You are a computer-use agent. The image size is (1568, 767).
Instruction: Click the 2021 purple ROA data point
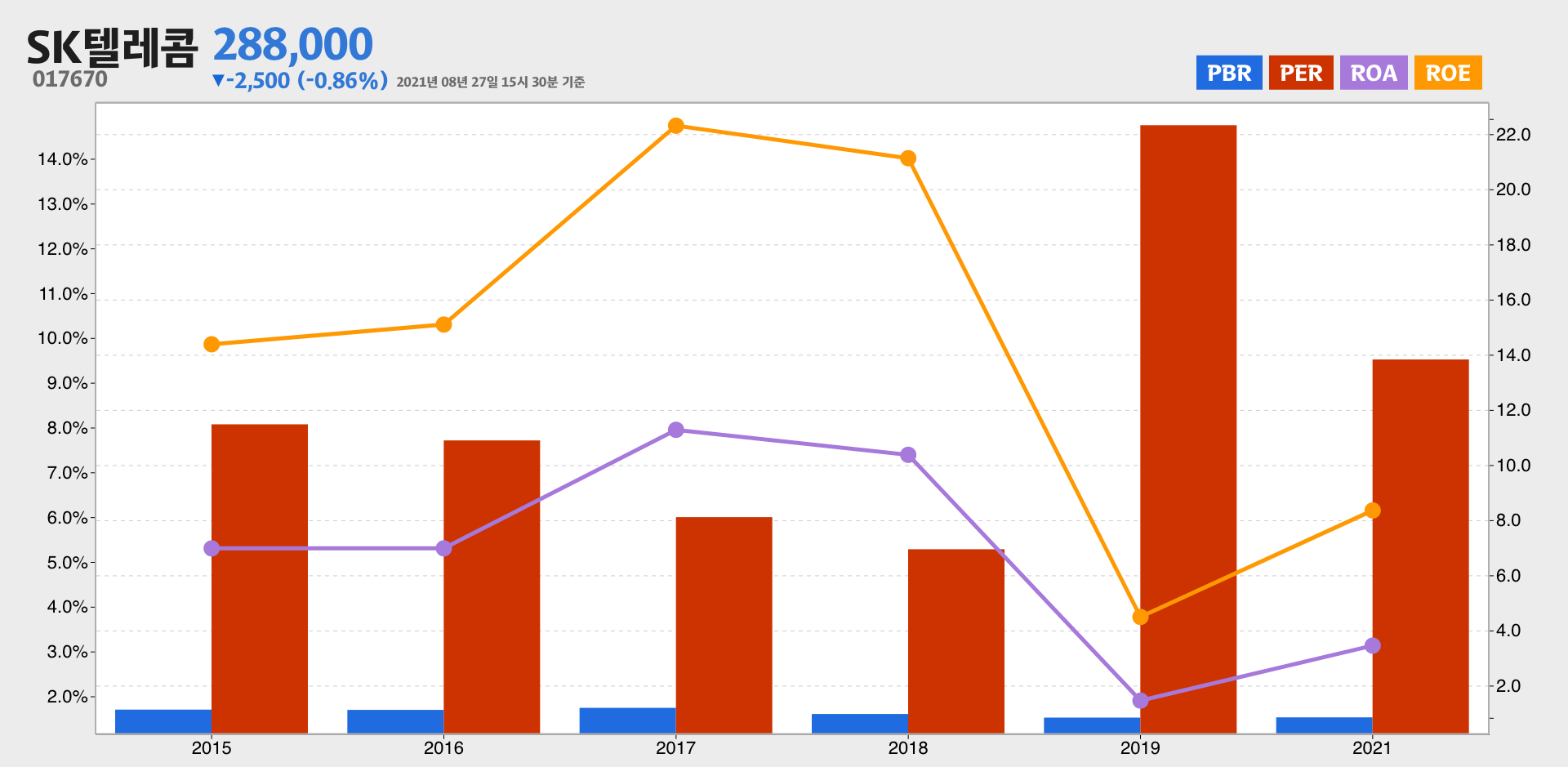click(x=1373, y=645)
